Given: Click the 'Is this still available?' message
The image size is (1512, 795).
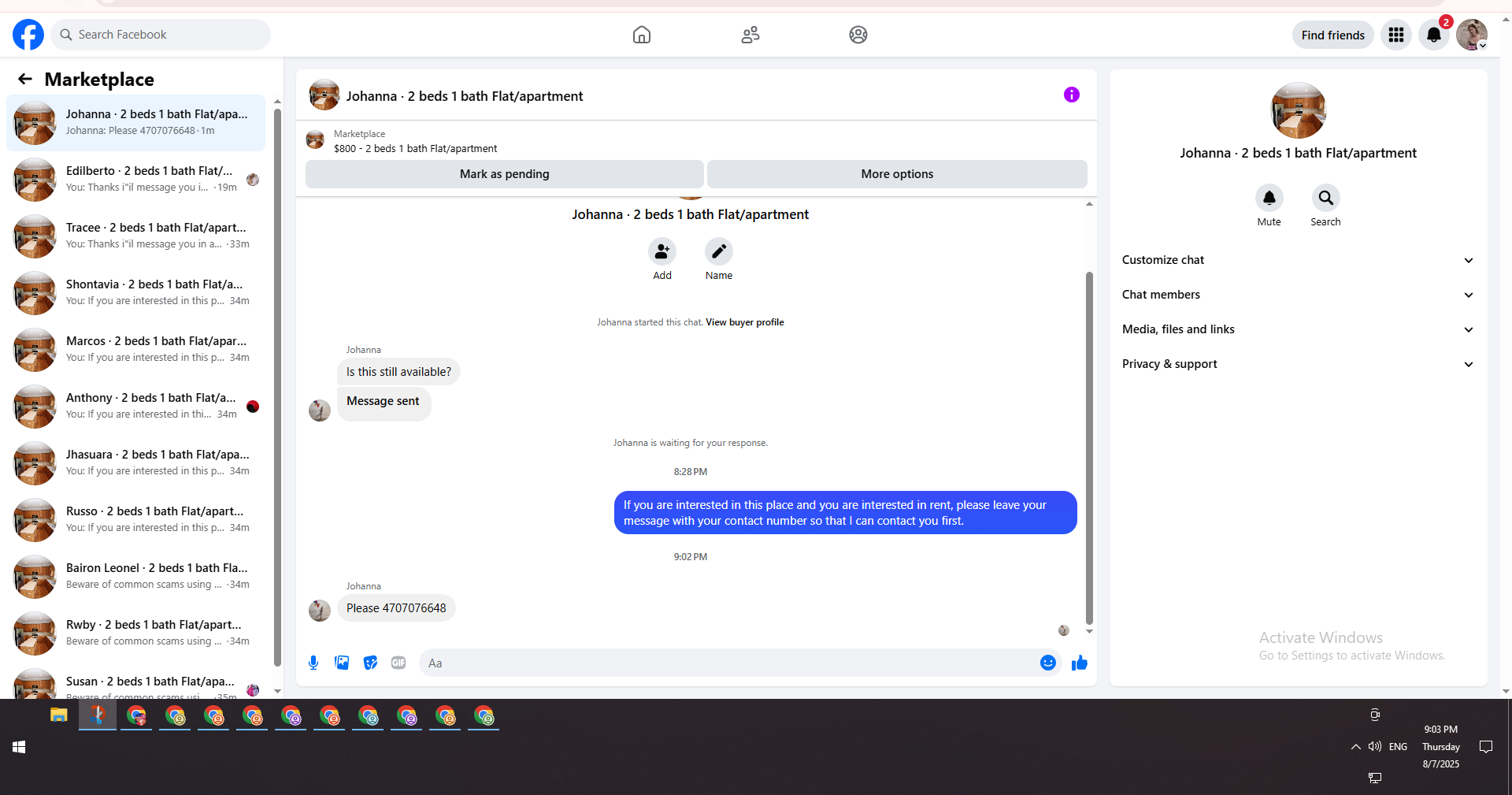Looking at the screenshot, I should pos(398,372).
